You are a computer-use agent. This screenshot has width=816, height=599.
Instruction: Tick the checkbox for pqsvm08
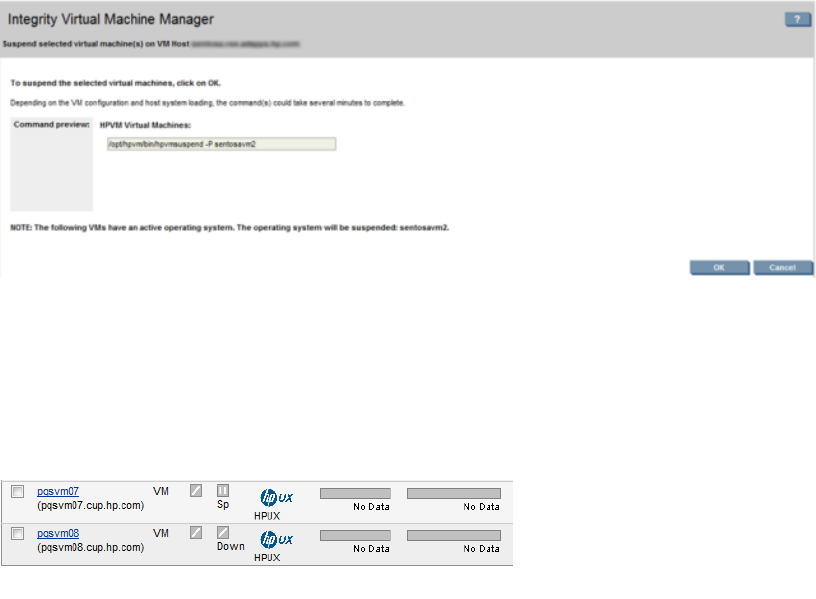(17, 534)
